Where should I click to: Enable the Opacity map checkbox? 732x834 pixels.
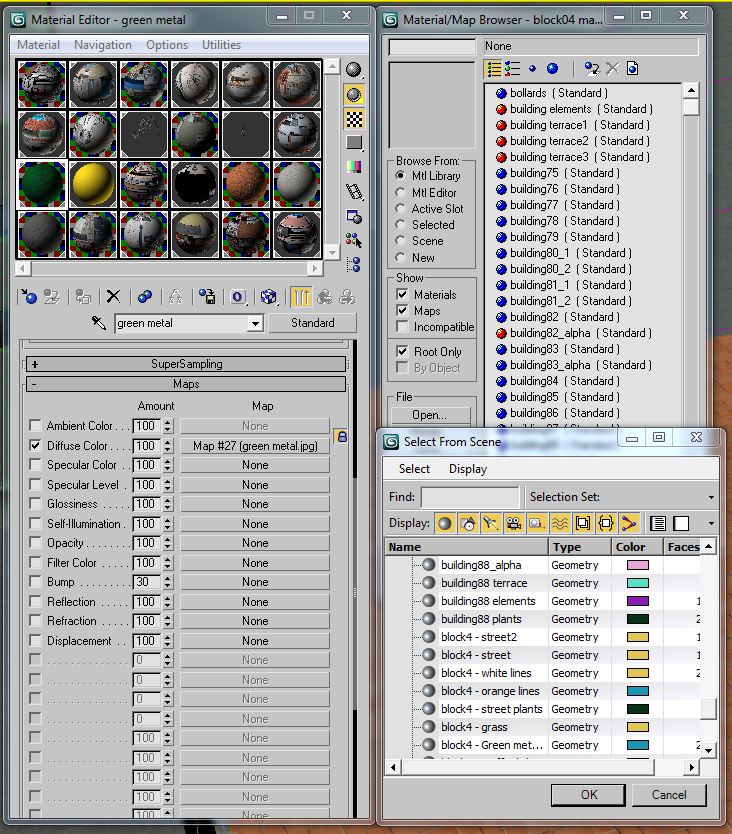click(x=35, y=543)
